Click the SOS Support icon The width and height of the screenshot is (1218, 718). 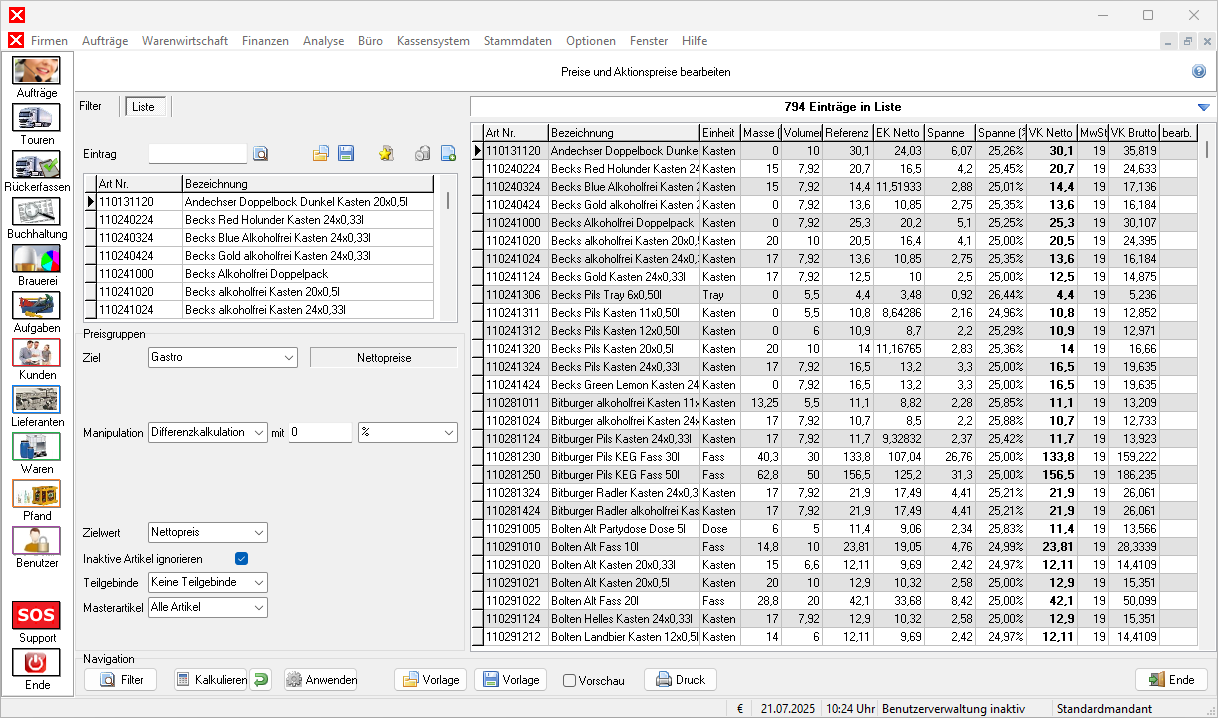(x=36, y=614)
